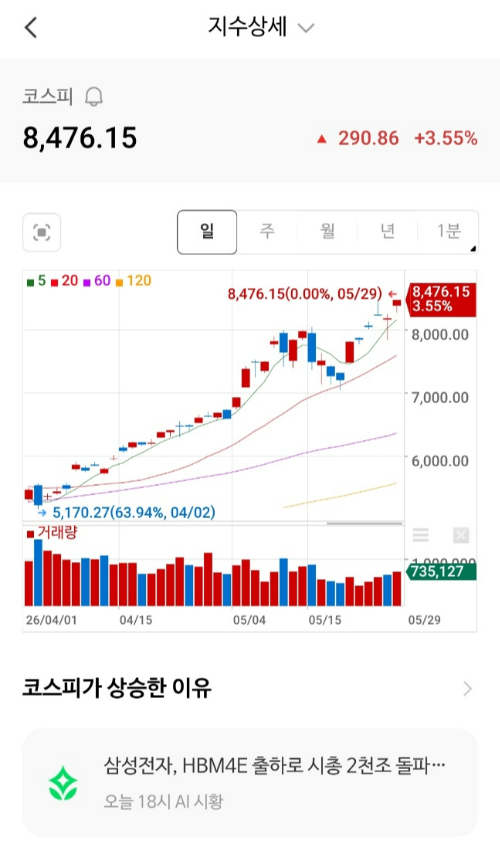The height and width of the screenshot is (859, 500).
Task: Click the 5-day moving average legend
Action: (x=37, y=281)
